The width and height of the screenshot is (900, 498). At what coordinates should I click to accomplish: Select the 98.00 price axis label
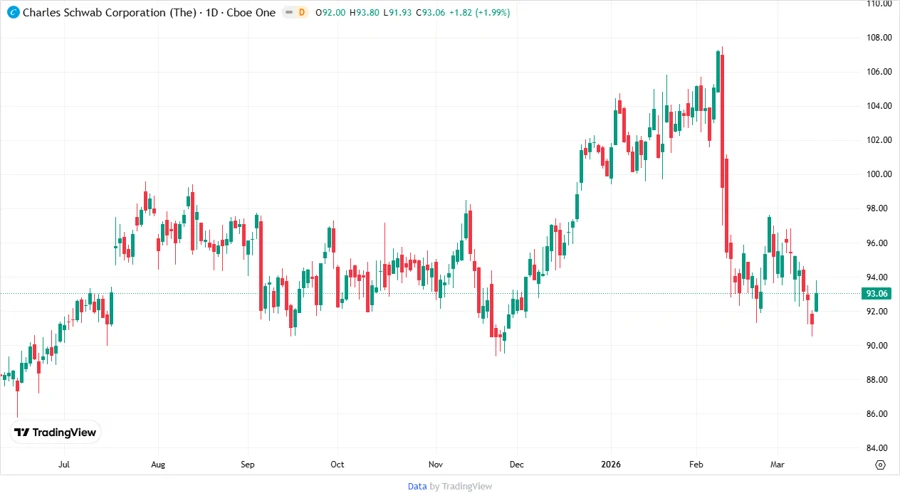coord(879,208)
